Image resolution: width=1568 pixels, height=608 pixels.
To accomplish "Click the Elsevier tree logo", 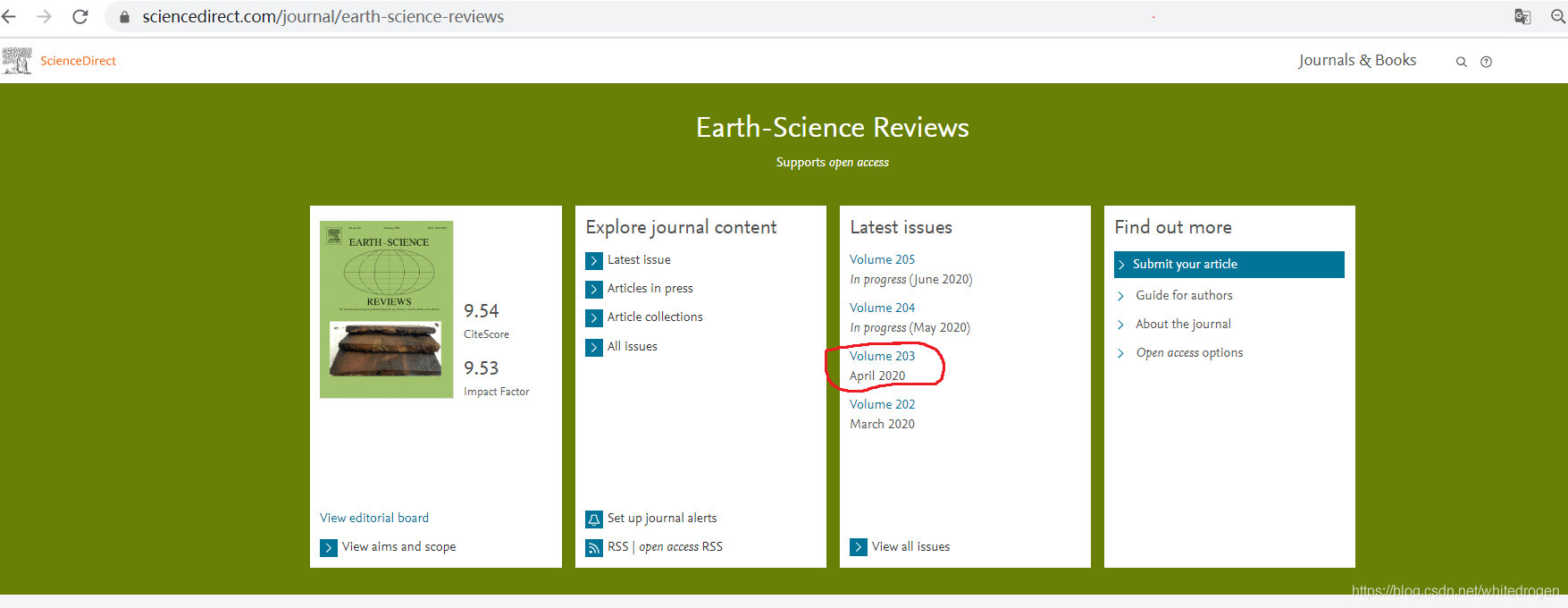I will 17,61.
